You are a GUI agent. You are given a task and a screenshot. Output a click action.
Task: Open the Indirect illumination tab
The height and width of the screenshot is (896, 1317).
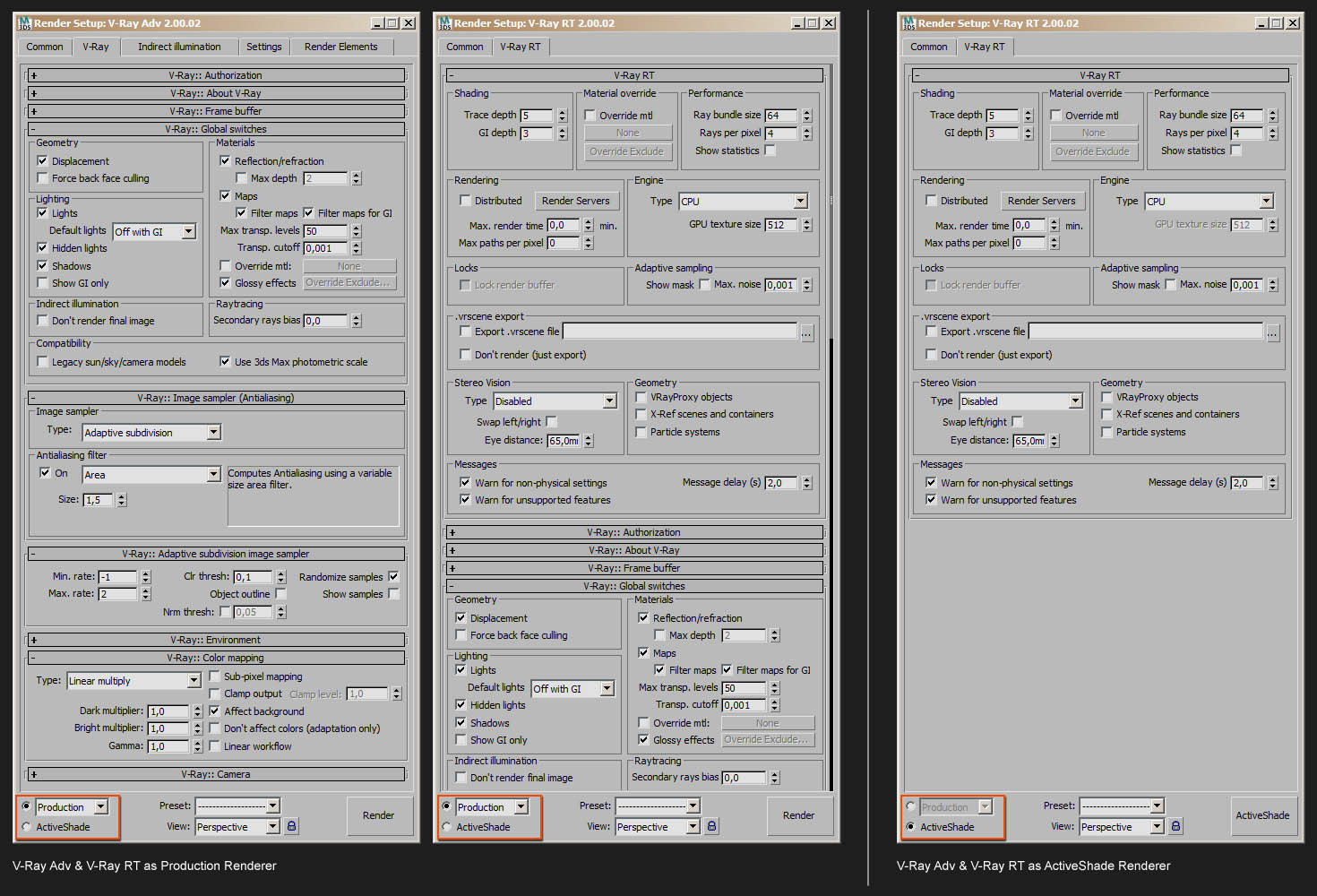[x=179, y=47]
